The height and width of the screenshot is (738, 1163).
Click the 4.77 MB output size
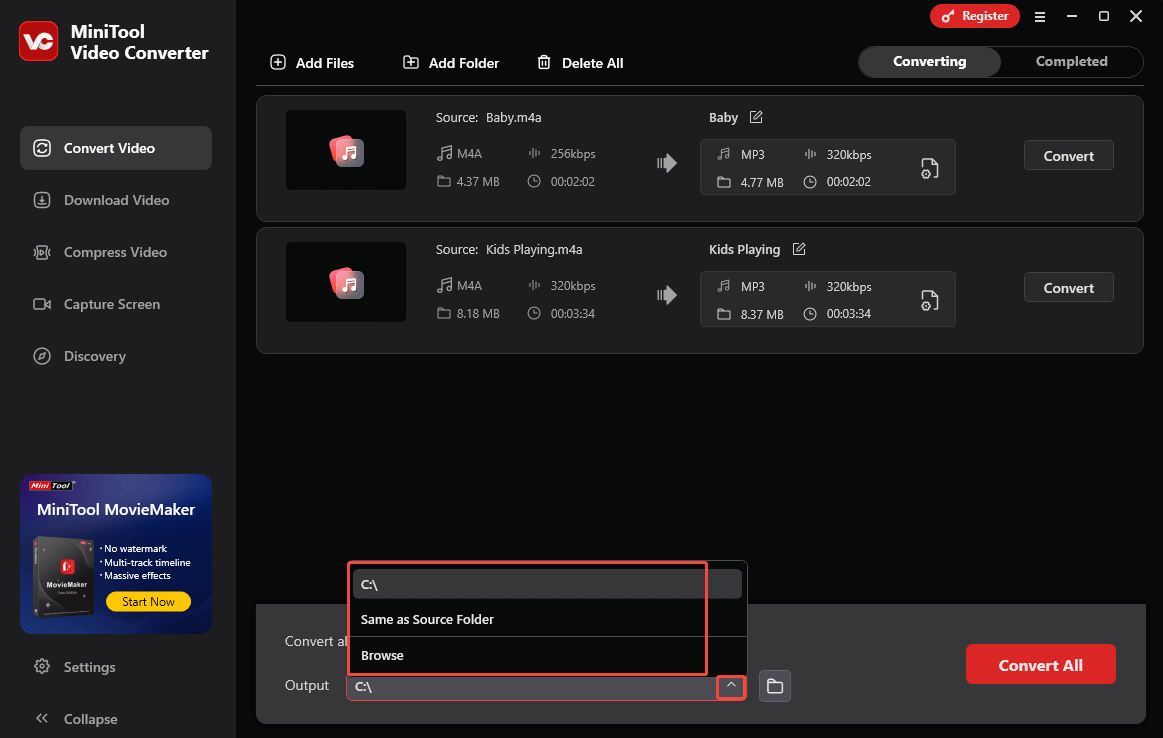click(762, 182)
